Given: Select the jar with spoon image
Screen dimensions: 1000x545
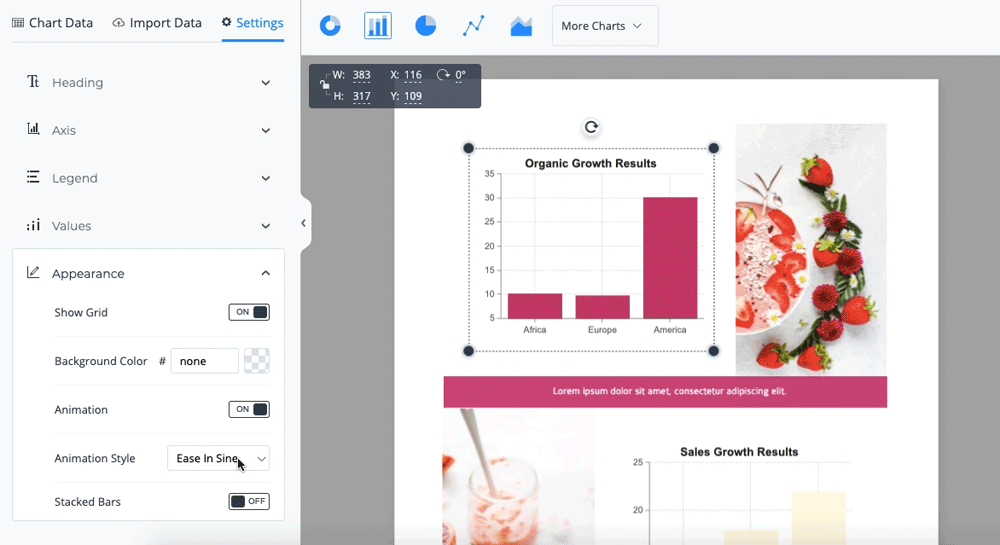Looking at the screenshot, I should pyautogui.click(x=518, y=477).
